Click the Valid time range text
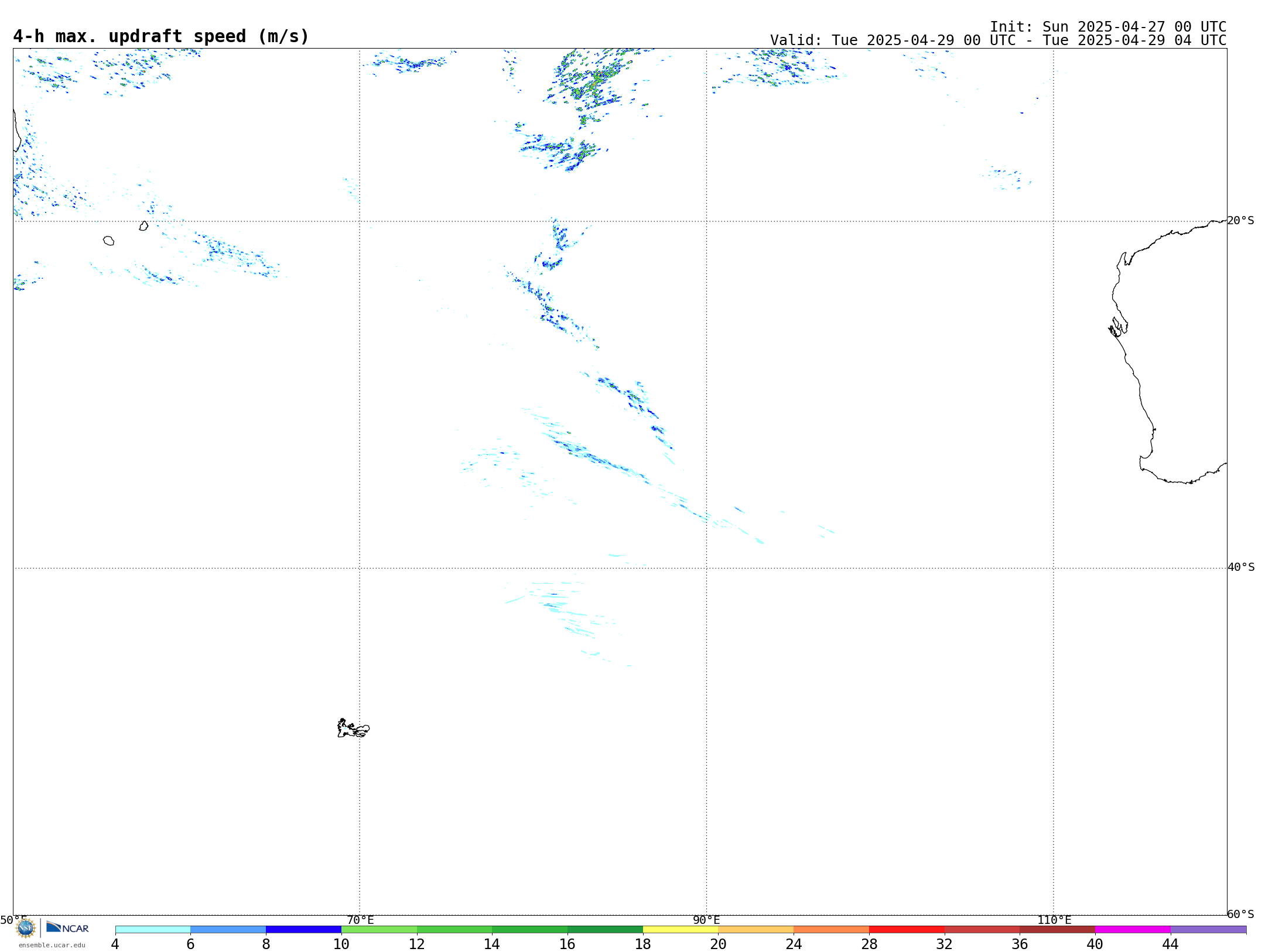Viewport: 1265px width, 952px height. coord(998,40)
